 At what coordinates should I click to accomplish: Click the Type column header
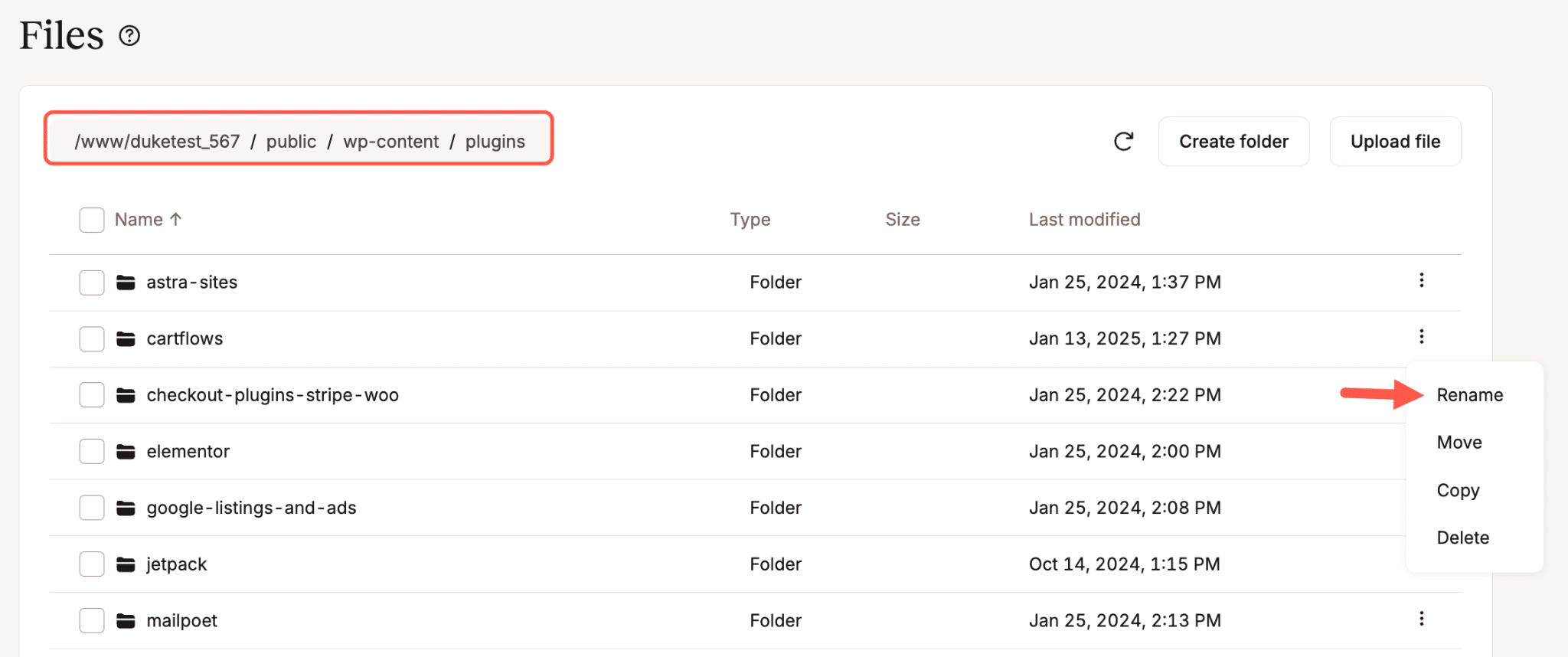tap(750, 220)
